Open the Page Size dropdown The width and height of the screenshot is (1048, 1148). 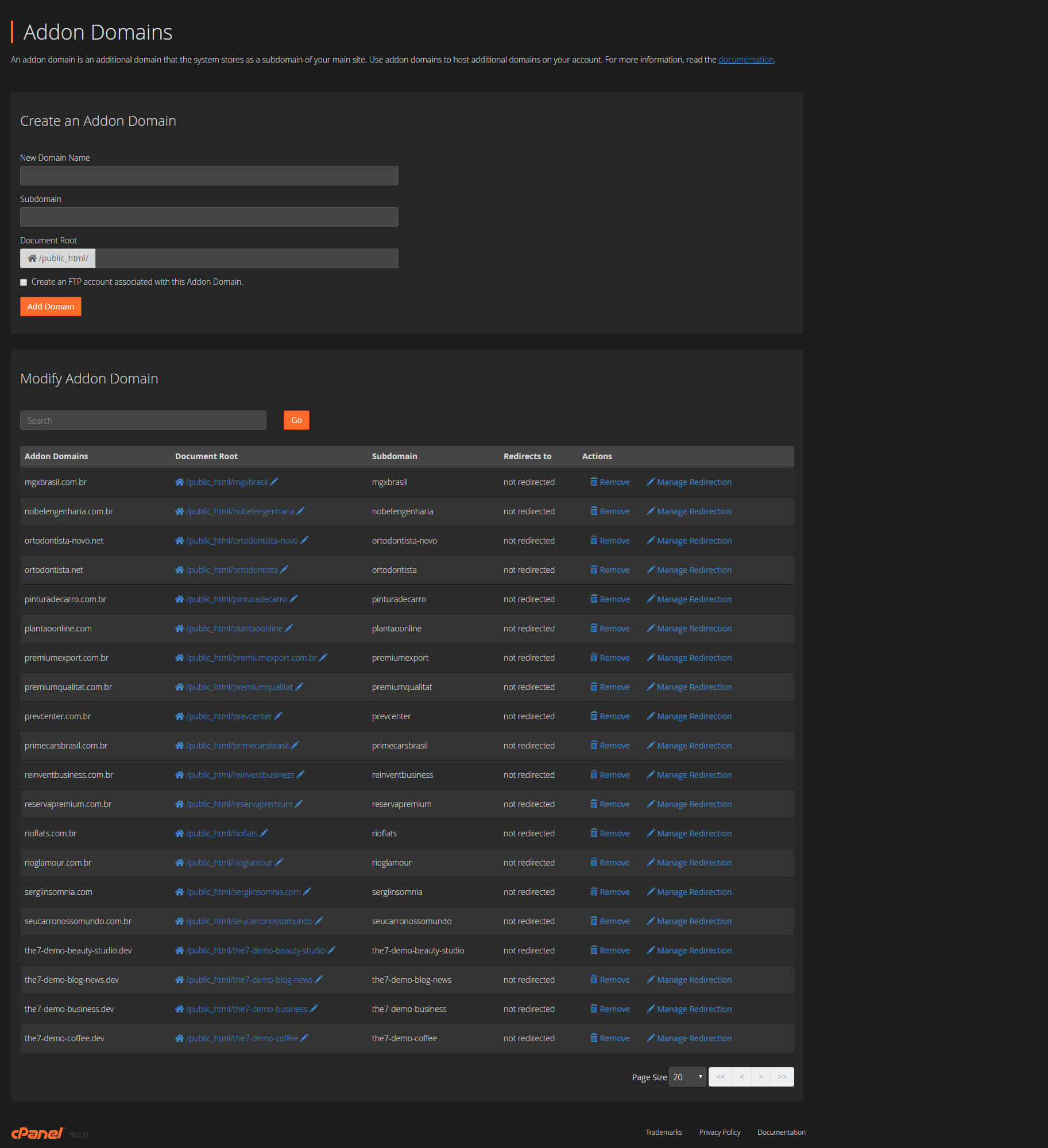tap(687, 1077)
